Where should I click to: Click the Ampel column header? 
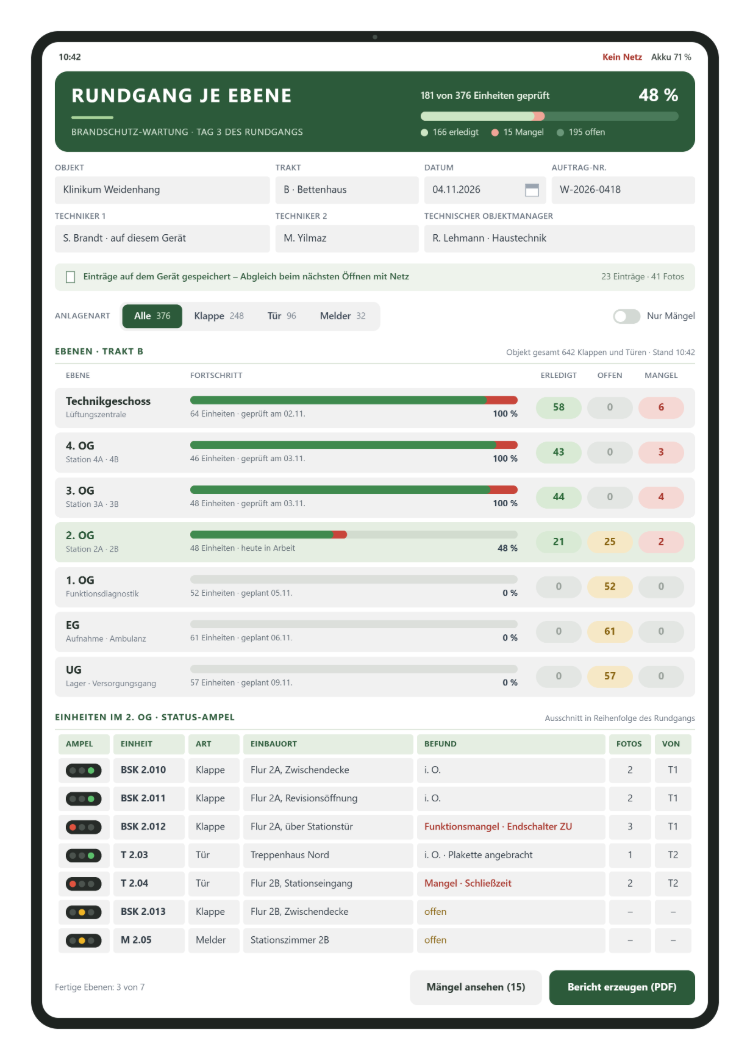tap(84, 744)
